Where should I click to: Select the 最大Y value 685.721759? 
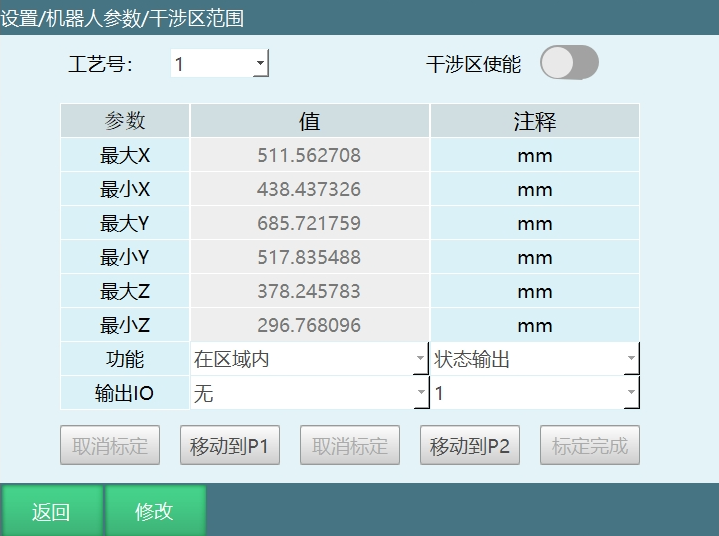[310, 223]
